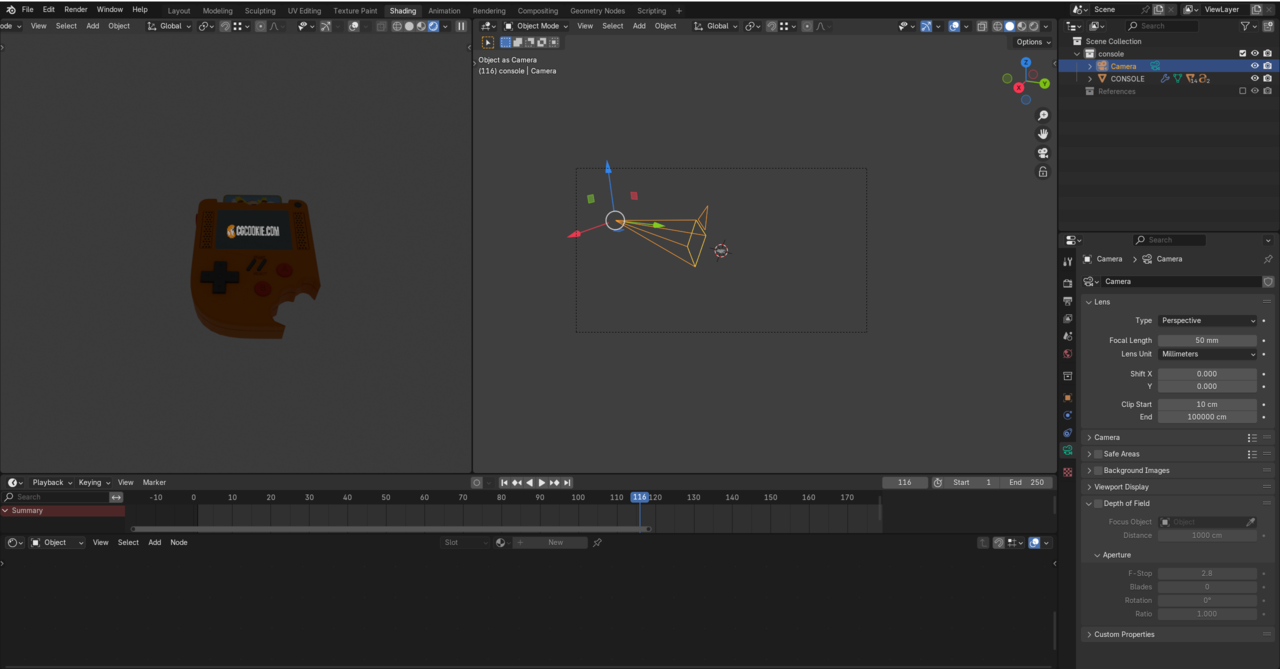Expand the Camera object in the outliner
Image resolution: width=1280 pixels, height=669 pixels.
[1090, 66]
